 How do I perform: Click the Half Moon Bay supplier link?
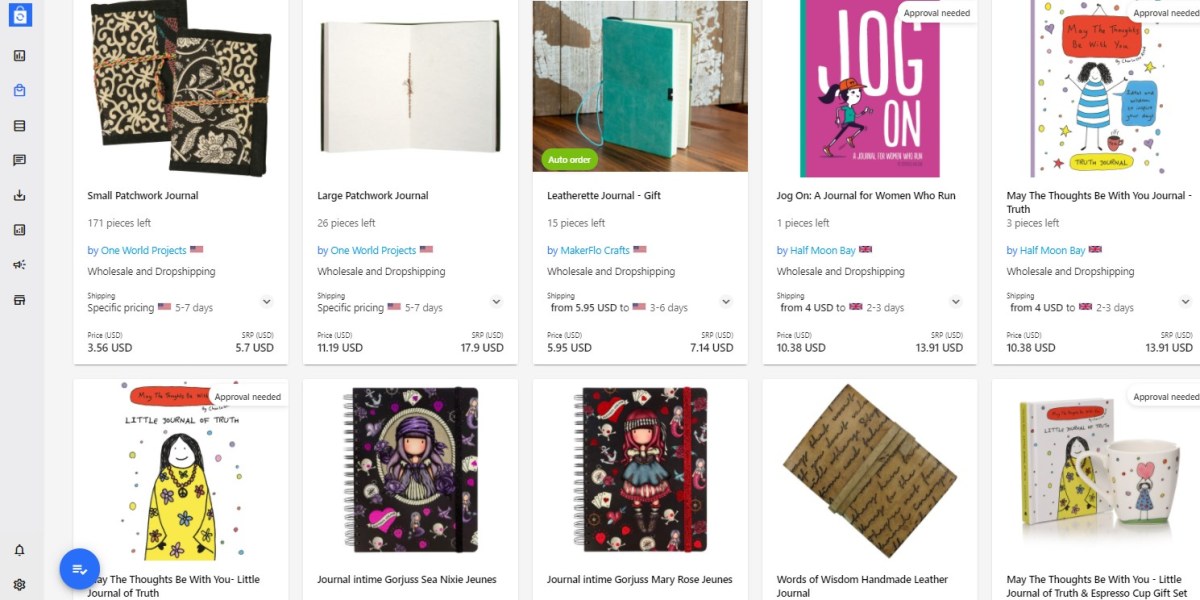click(x=821, y=249)
